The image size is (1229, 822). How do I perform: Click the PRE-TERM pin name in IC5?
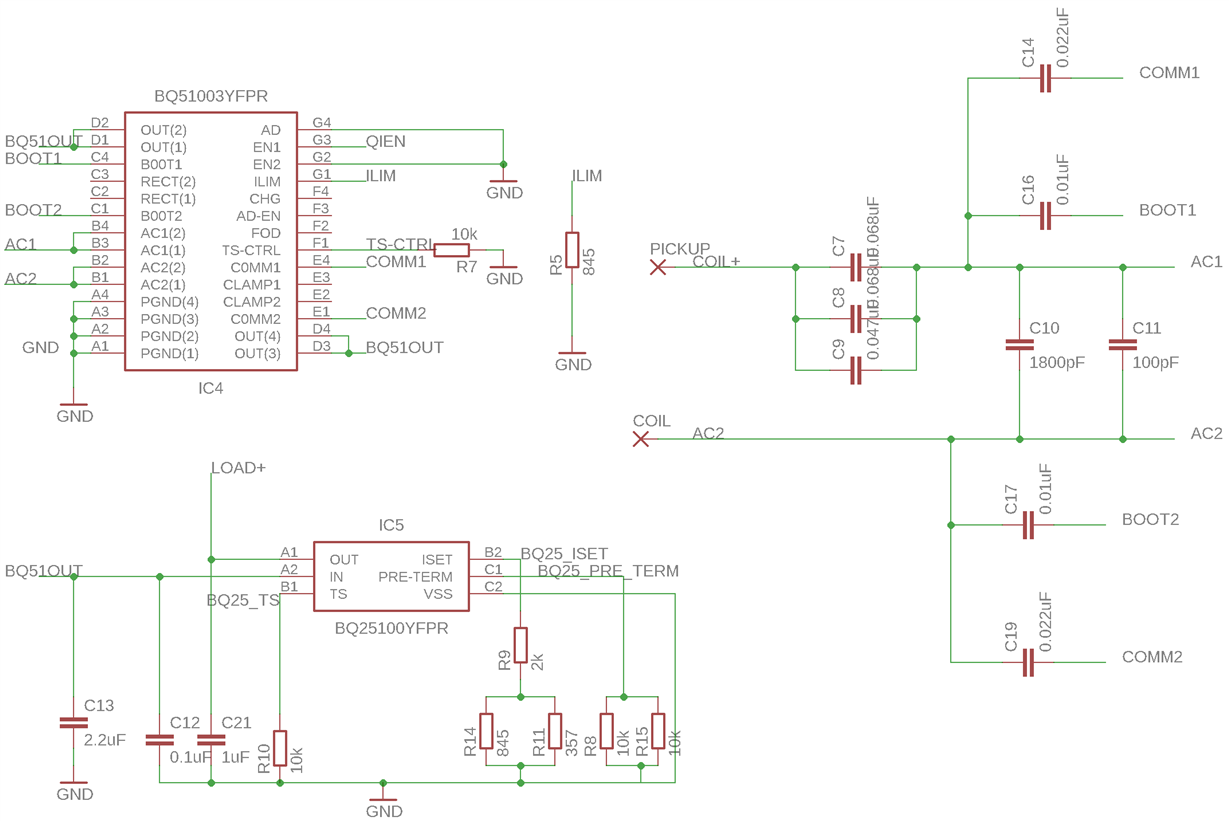click(x=415, y=577)
